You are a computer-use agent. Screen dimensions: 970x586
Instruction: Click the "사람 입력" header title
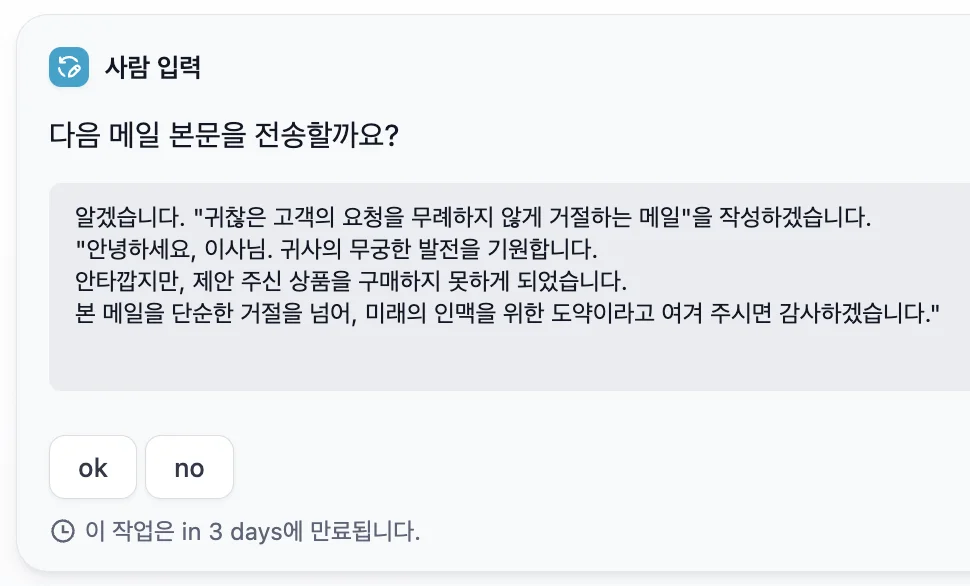click(x=153, y=68)
